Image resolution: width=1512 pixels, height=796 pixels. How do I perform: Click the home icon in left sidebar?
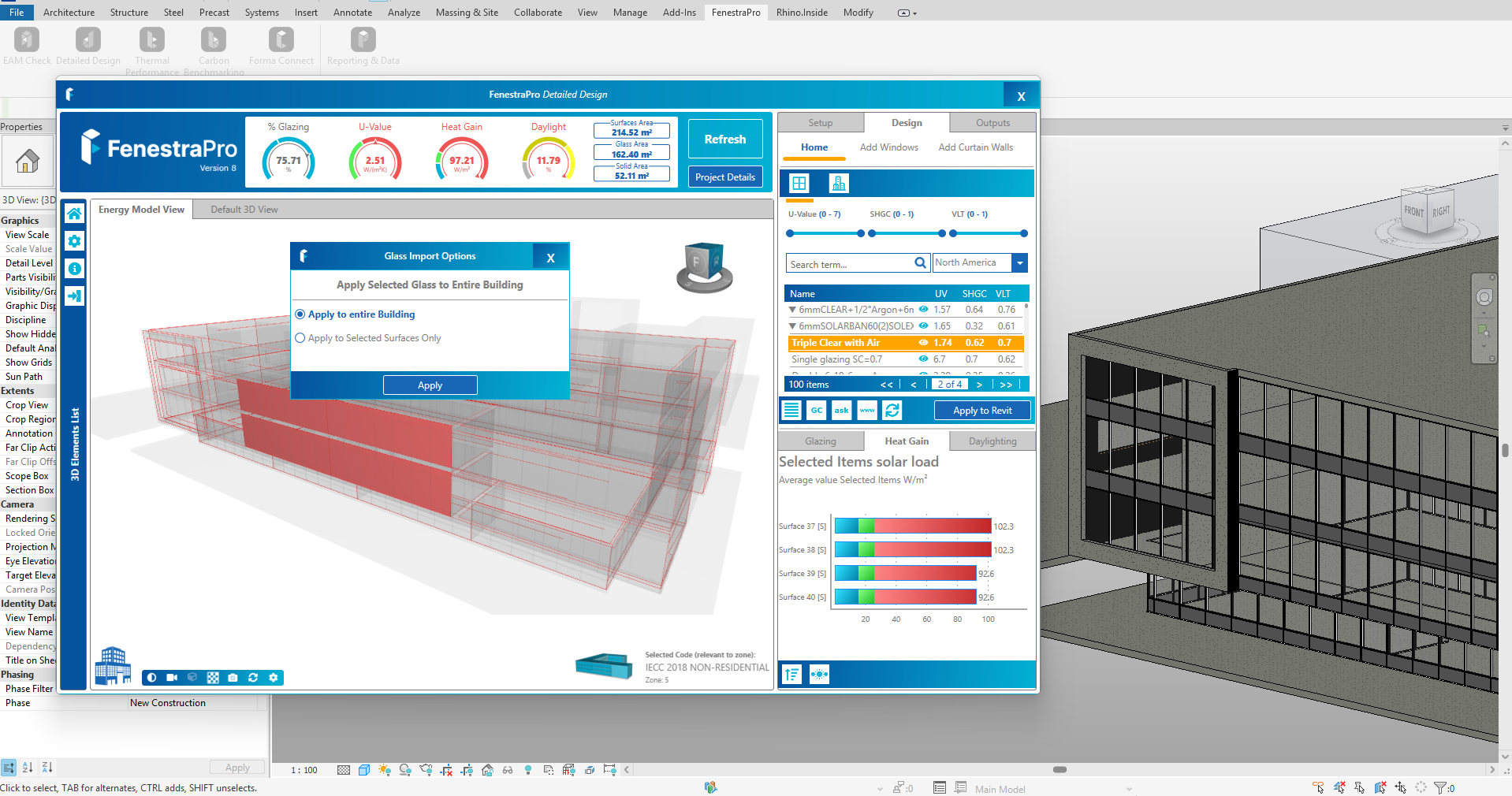(x=74, y=214)
